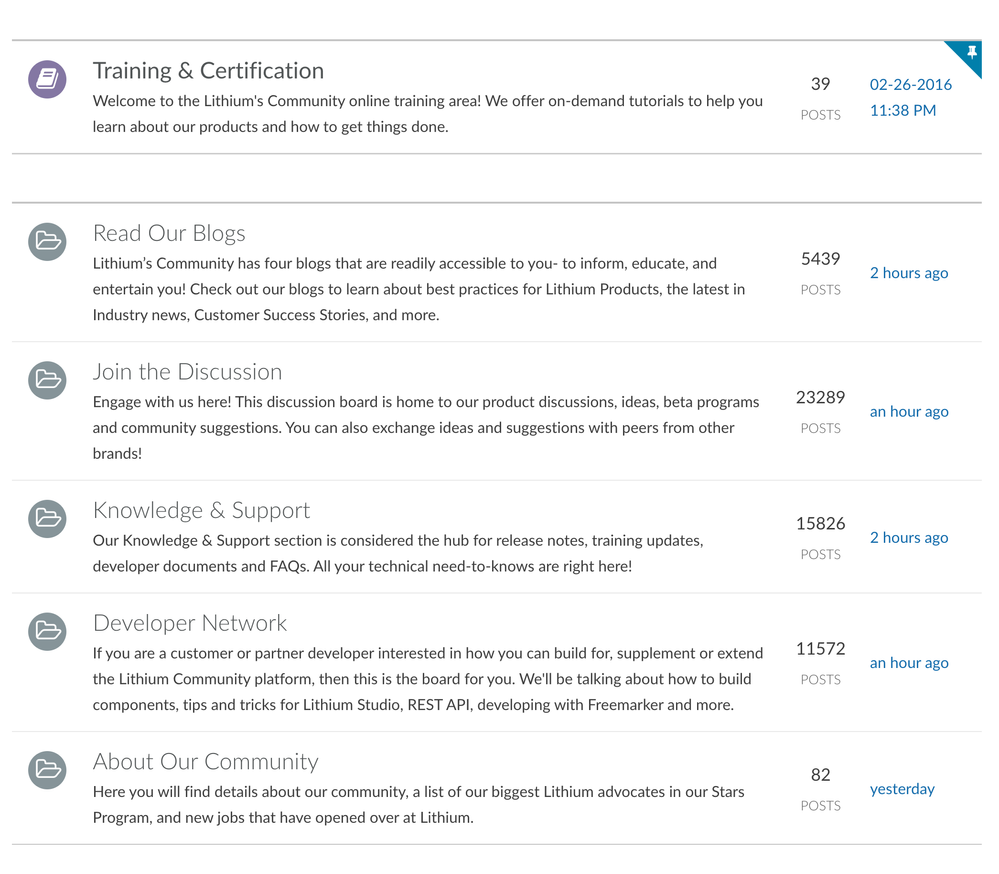Viewport: 999px width, 874px height.
Task: Go to Join the Discussion category
Action: tap(187, 372)
